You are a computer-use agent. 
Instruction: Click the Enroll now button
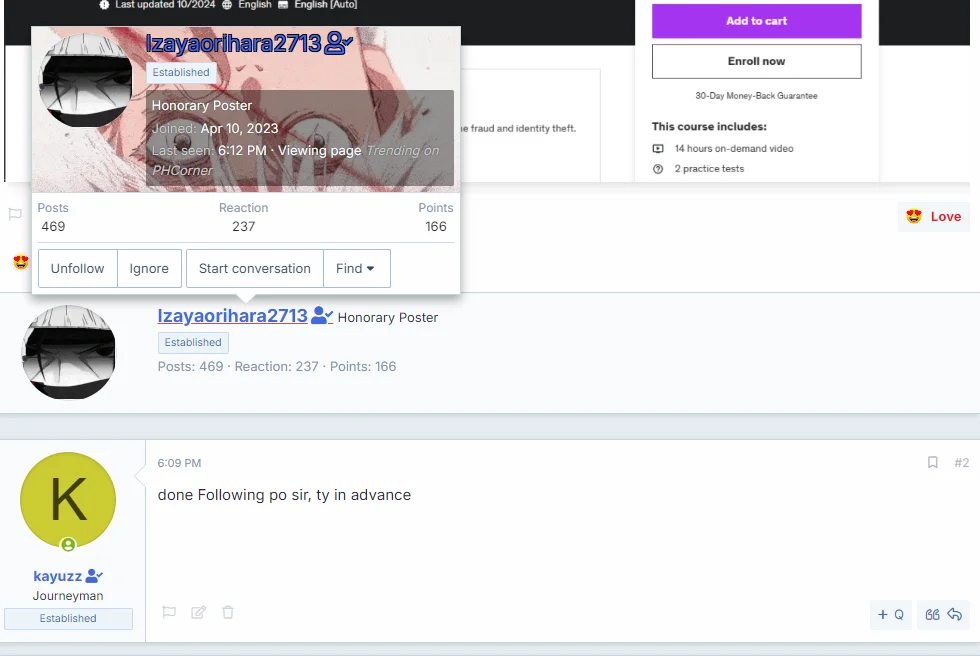pyautogui.click(x=756, y=61)
